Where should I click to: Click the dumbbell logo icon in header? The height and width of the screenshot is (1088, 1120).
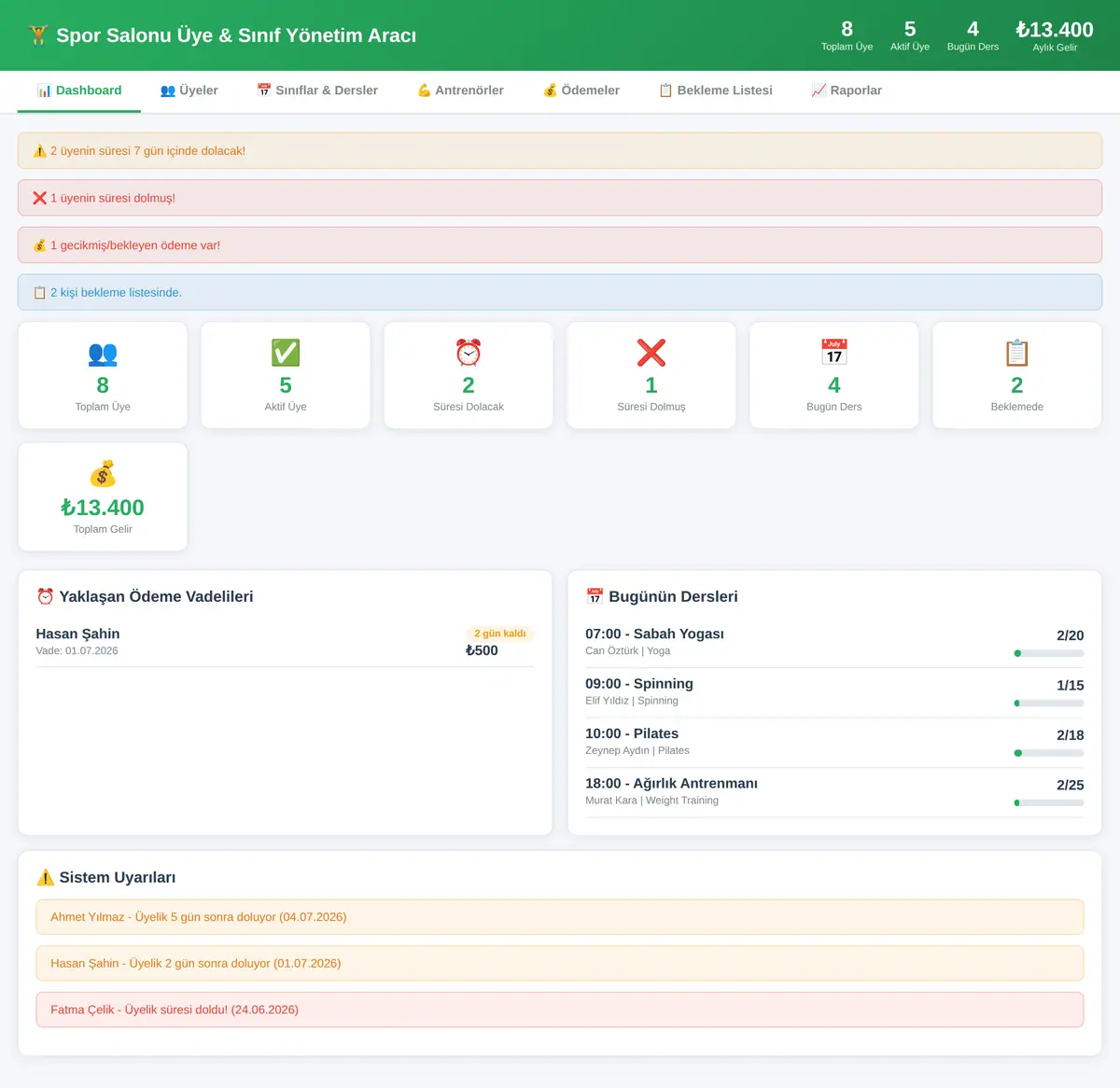(38, 35)
